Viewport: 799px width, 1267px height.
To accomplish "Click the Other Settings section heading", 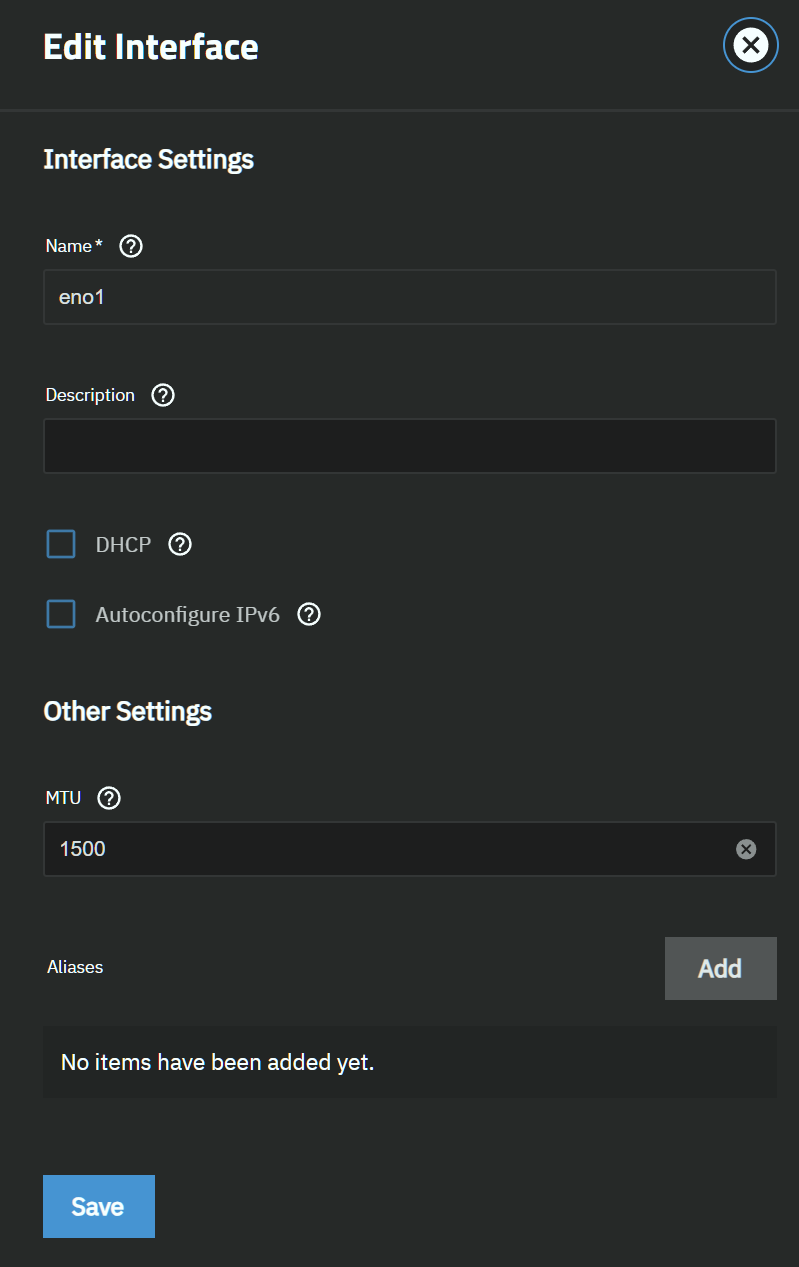I will (x=128, y=711).
